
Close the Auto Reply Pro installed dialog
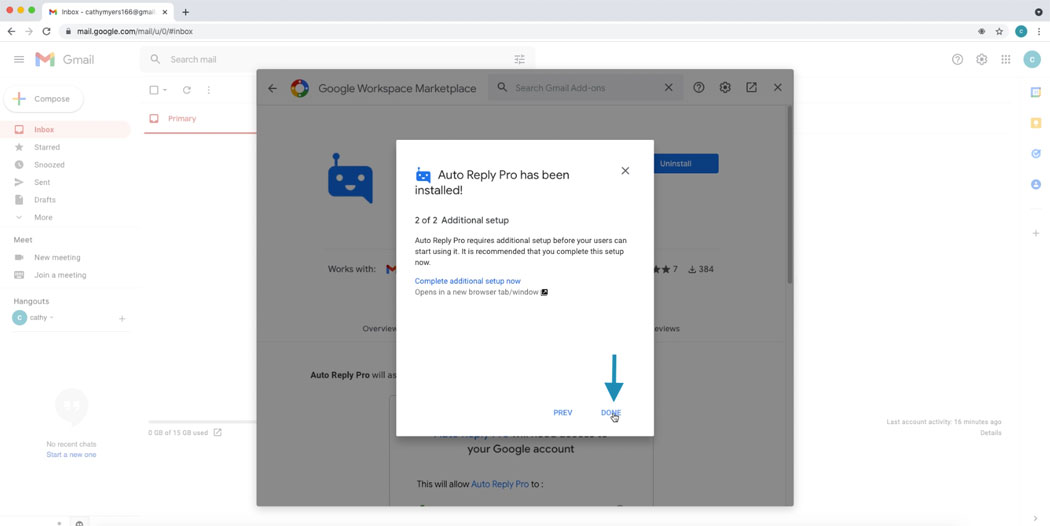[625, 171]
